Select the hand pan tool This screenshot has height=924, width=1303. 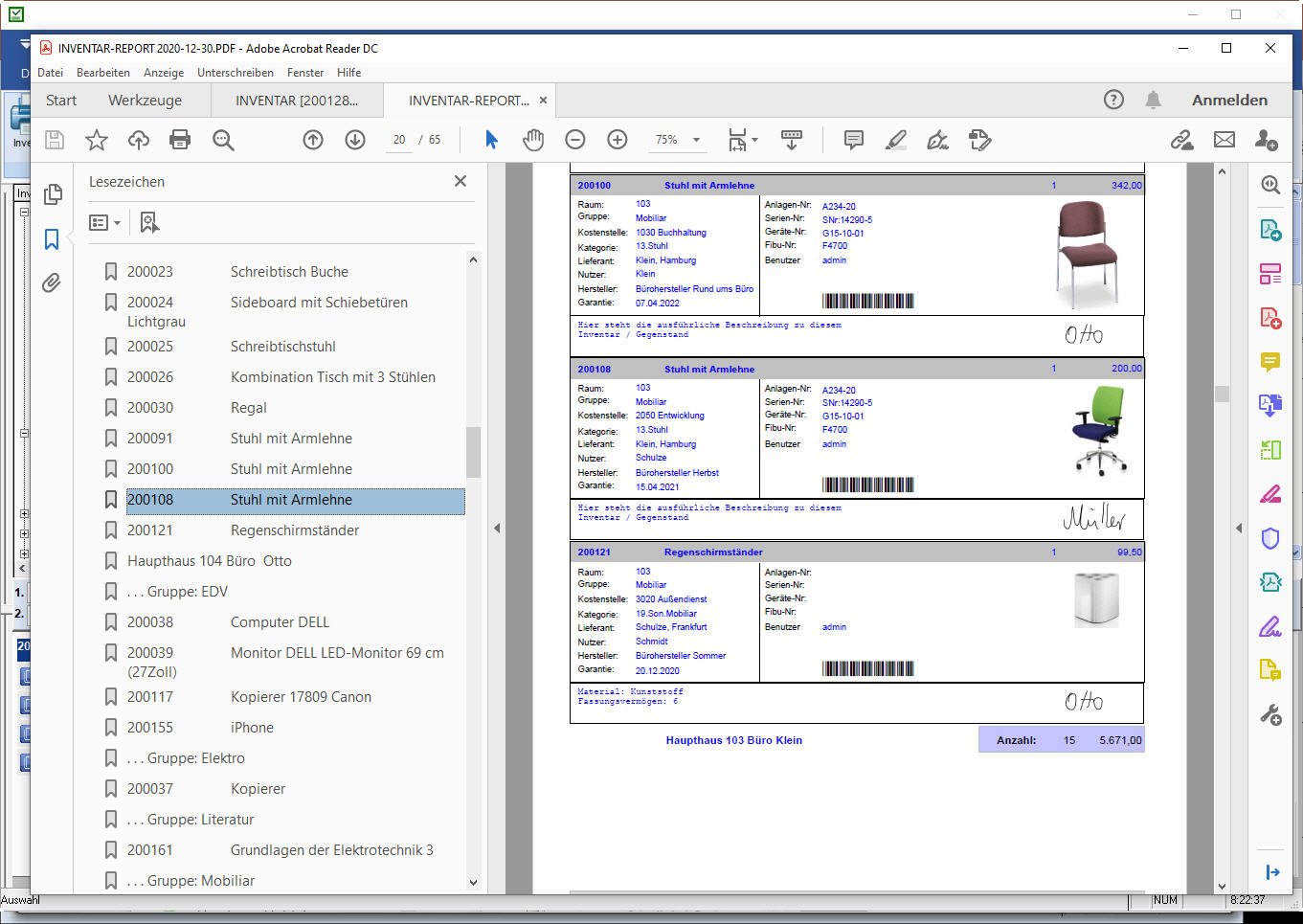[533, 140]
